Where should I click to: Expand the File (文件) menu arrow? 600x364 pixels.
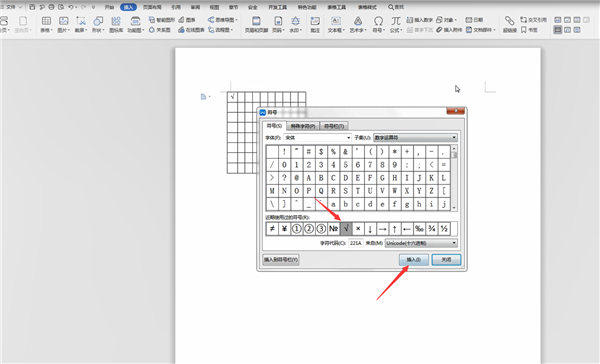tap(20, 7)
